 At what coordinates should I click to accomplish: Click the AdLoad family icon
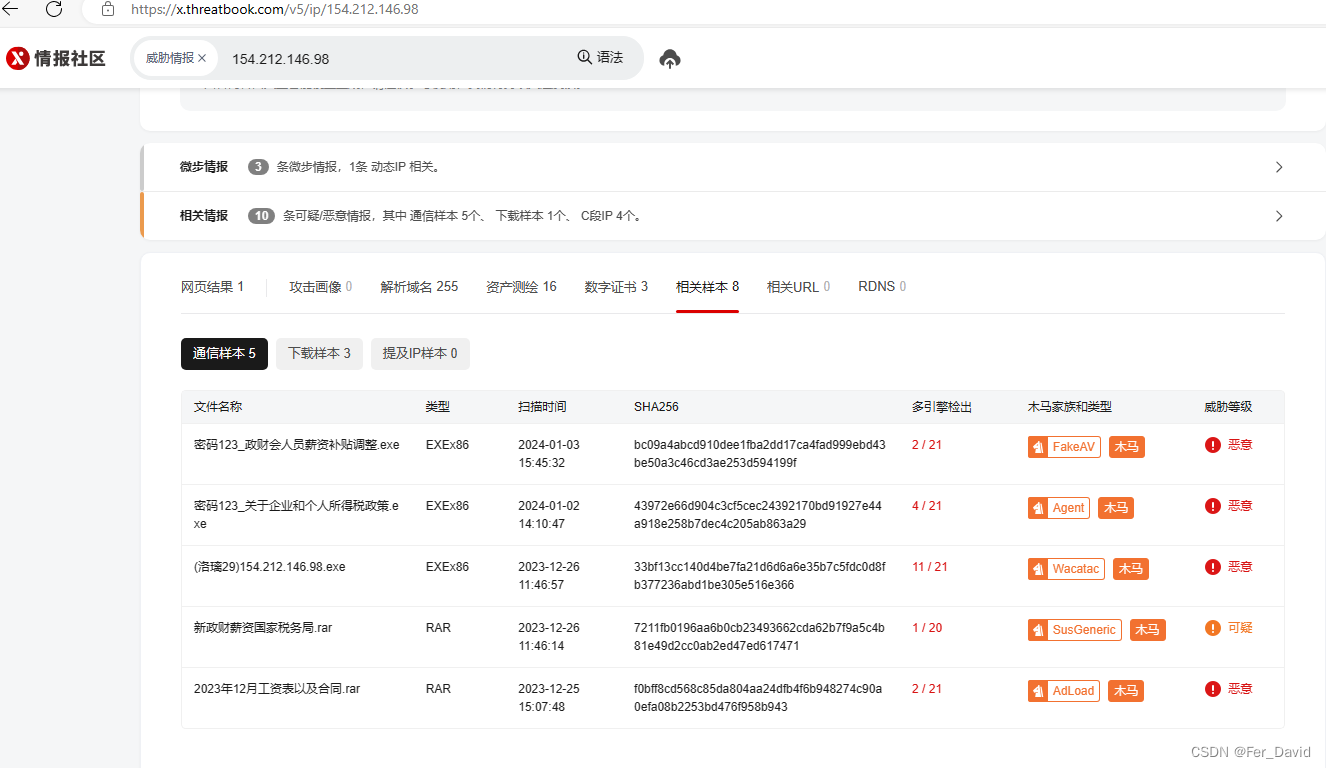[x=1038, y=691]
